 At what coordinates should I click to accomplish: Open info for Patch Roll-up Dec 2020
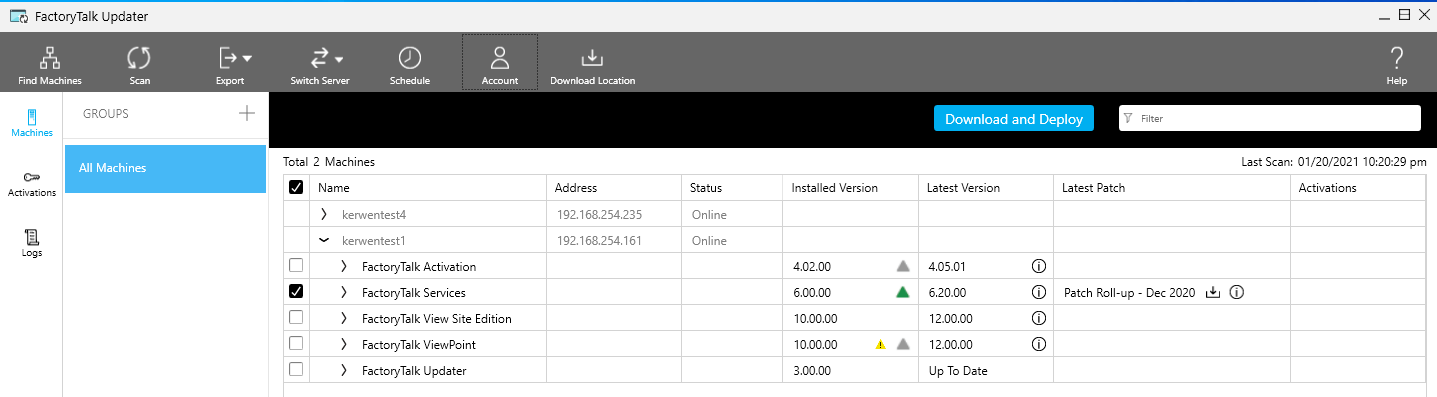pos(1236,292)
